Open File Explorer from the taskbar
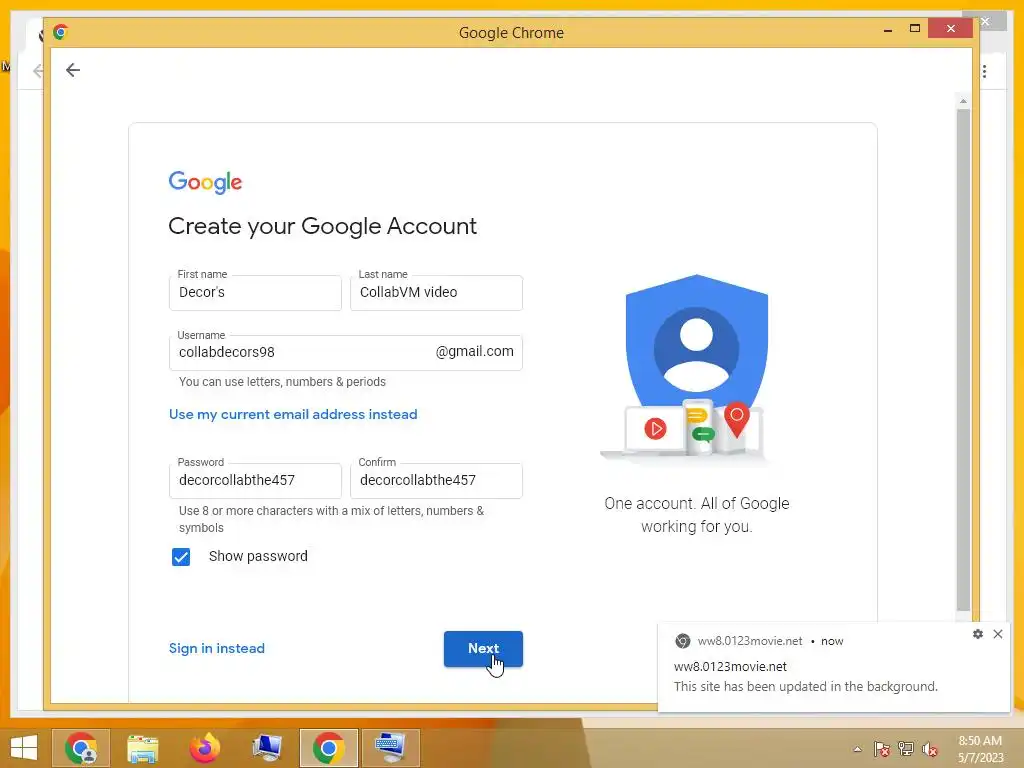This screenshot has width=1024, height=768. pyautogui.click(x=142, y=748)
